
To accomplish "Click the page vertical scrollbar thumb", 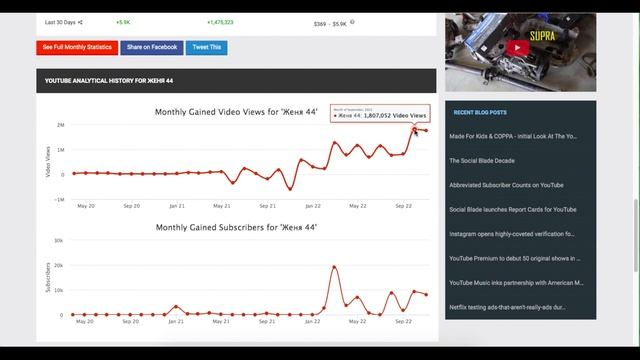I will [636, 235].
